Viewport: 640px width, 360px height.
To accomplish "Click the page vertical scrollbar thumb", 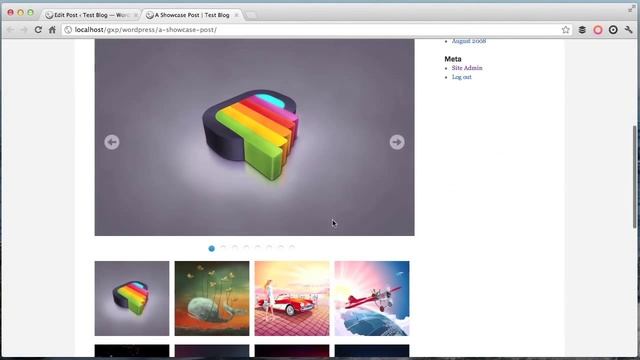I will [635, 176].
